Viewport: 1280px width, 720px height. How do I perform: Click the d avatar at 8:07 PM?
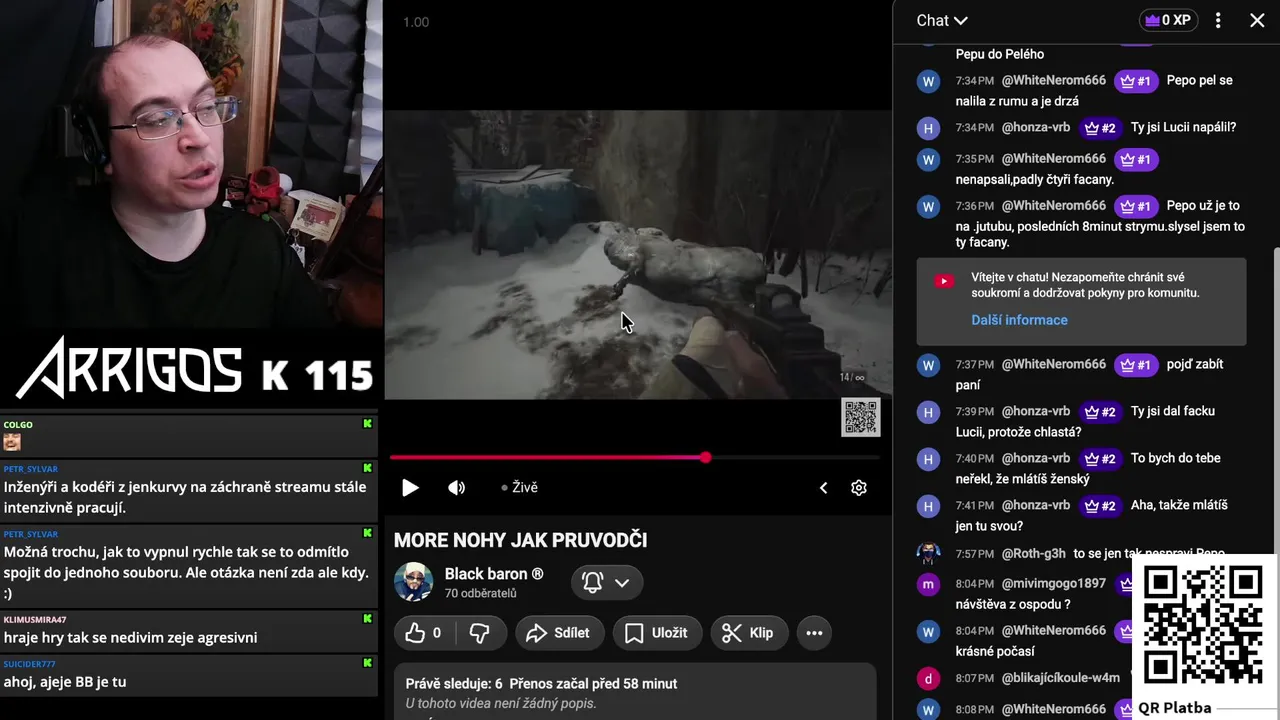[x=928, y=679]
